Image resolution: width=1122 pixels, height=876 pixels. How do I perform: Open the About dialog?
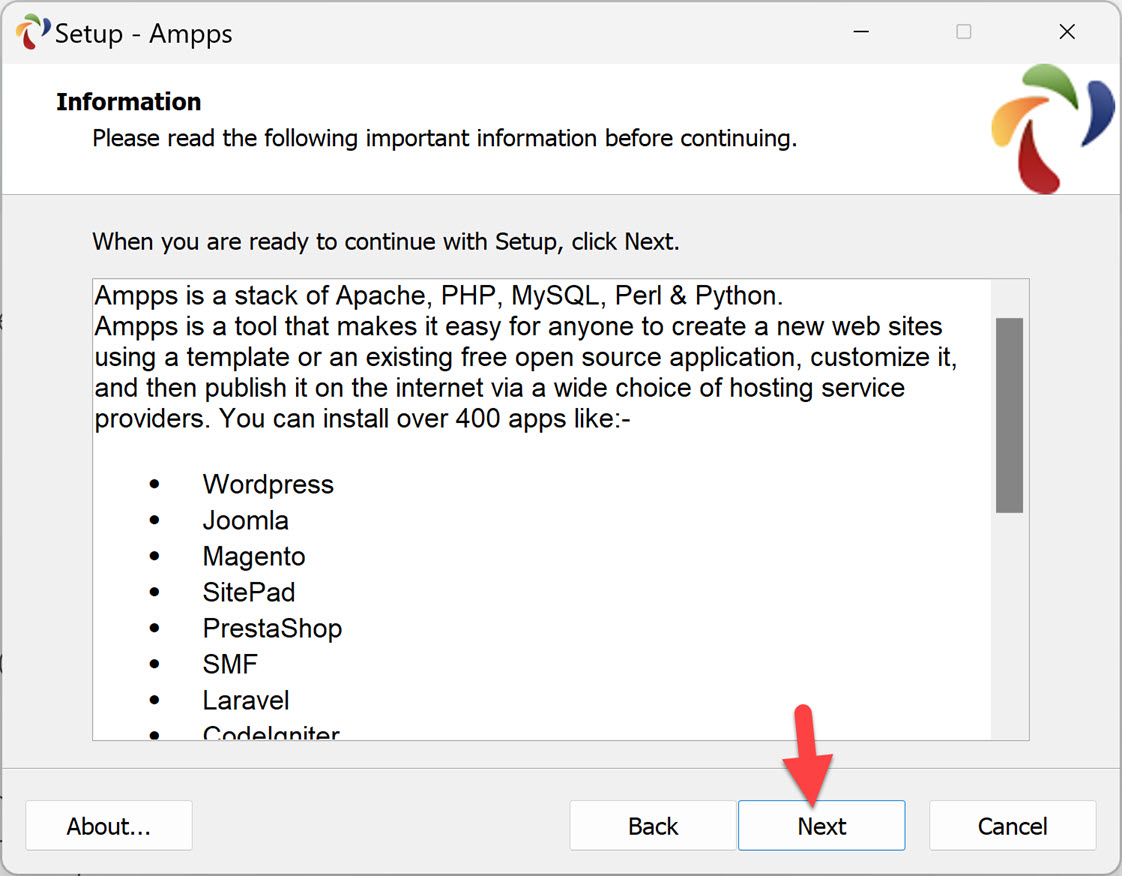point(108,825)
